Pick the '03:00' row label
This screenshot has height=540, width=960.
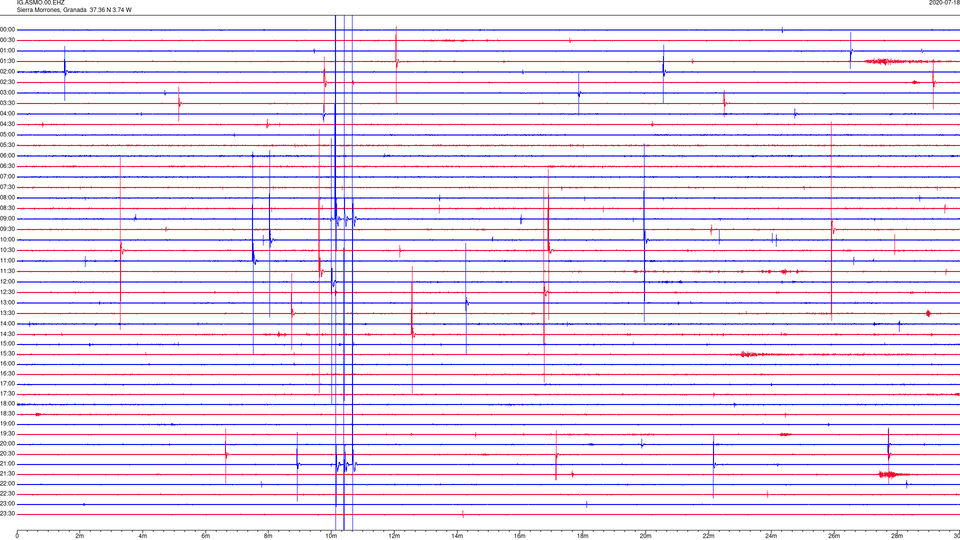8,92
